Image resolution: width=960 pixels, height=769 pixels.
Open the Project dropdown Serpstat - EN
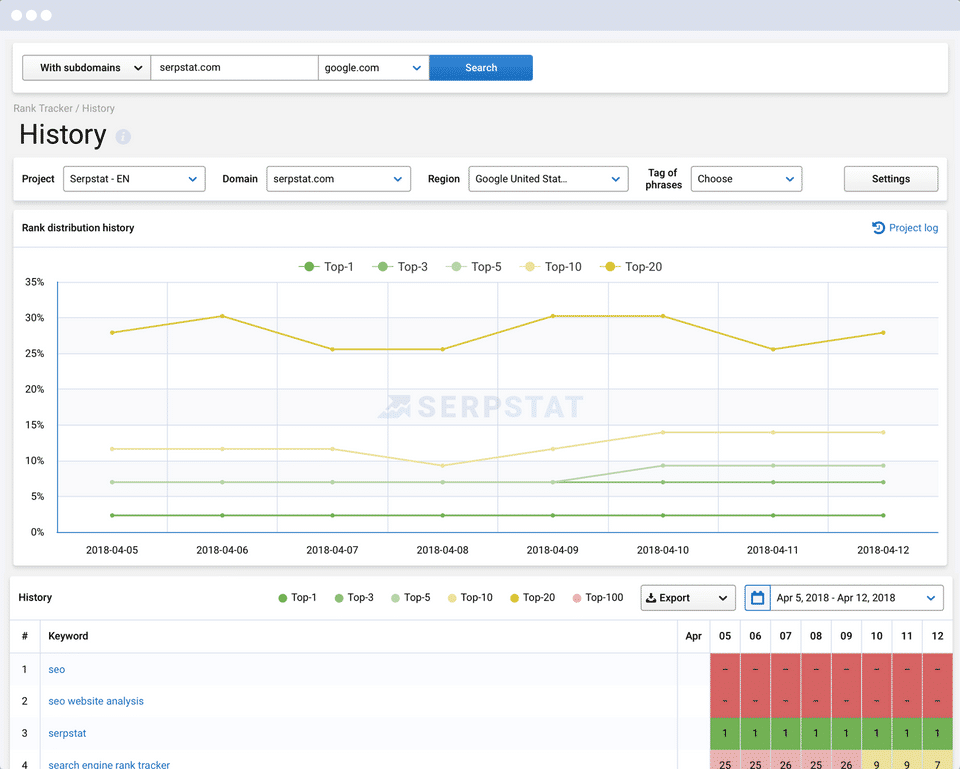pos(134,179)
